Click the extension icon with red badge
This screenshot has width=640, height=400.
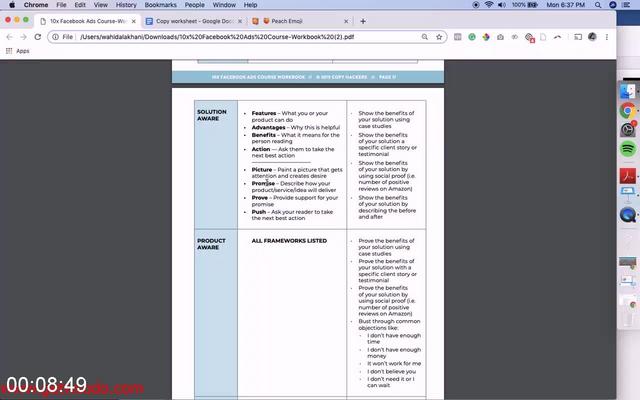529,38
